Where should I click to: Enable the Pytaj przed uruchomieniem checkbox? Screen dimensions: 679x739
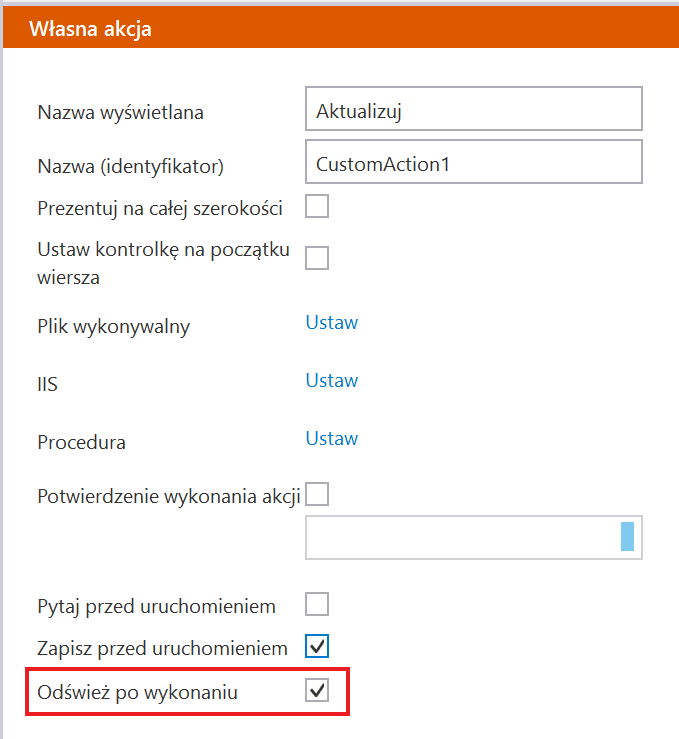click(x=317, y=604)
